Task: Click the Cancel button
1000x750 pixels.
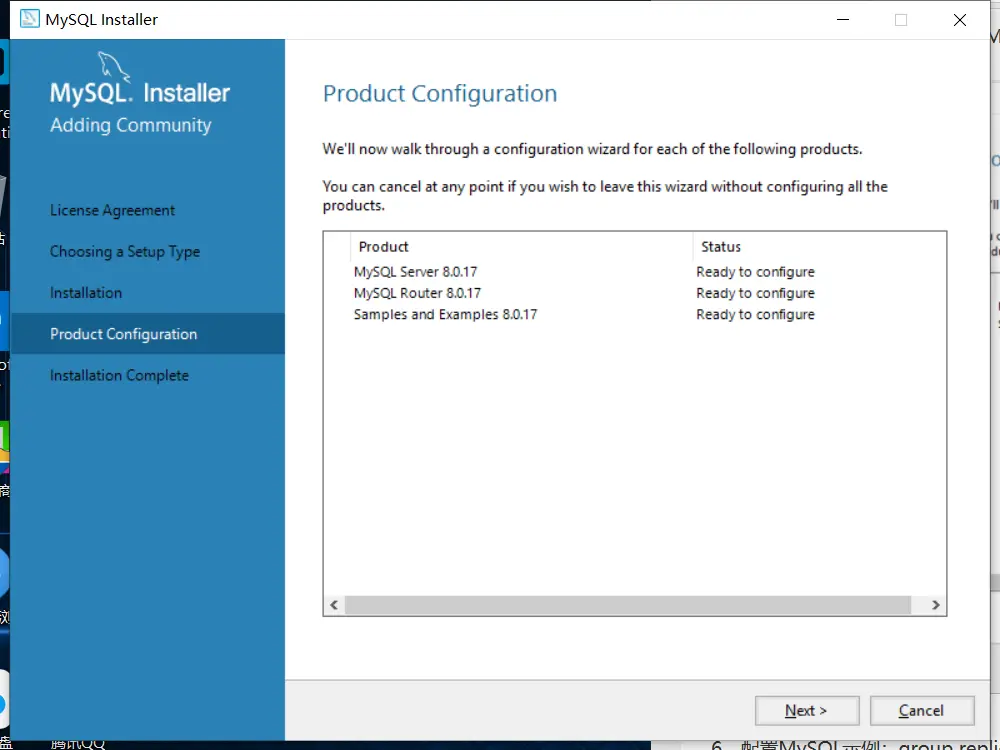Action: tap(922, 710)
